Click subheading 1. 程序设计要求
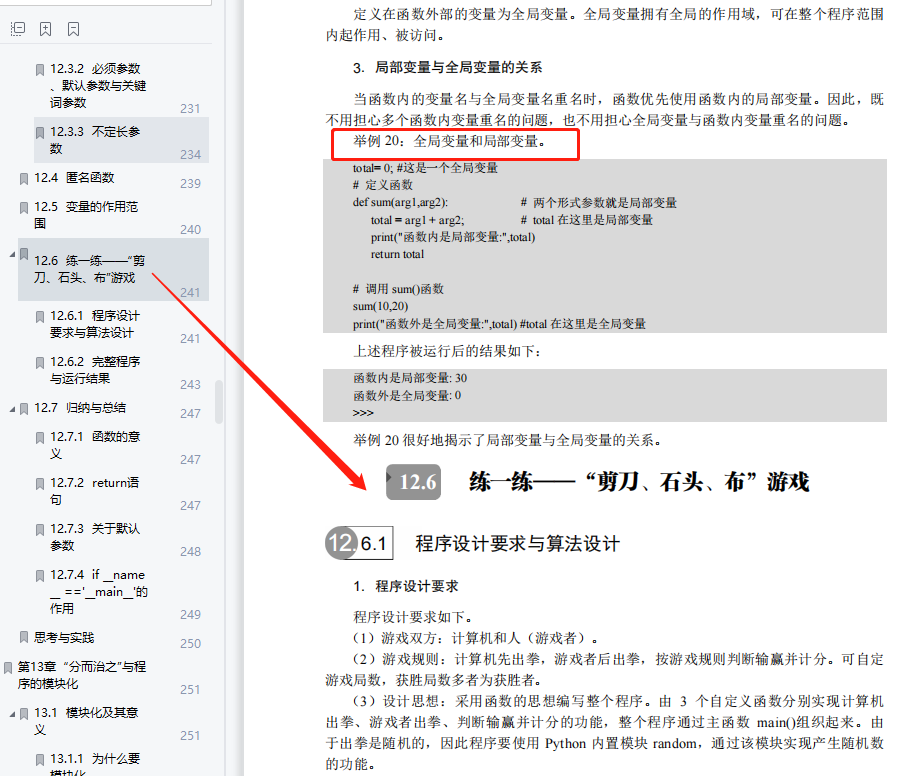 (x=405, y=586)
